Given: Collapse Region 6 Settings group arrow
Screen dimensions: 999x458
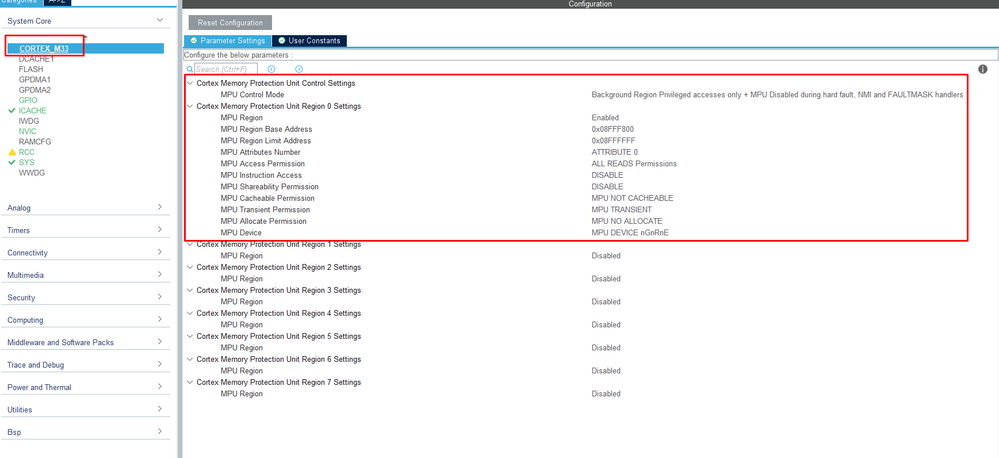Looking at the screenshot, I should (190, 359).
